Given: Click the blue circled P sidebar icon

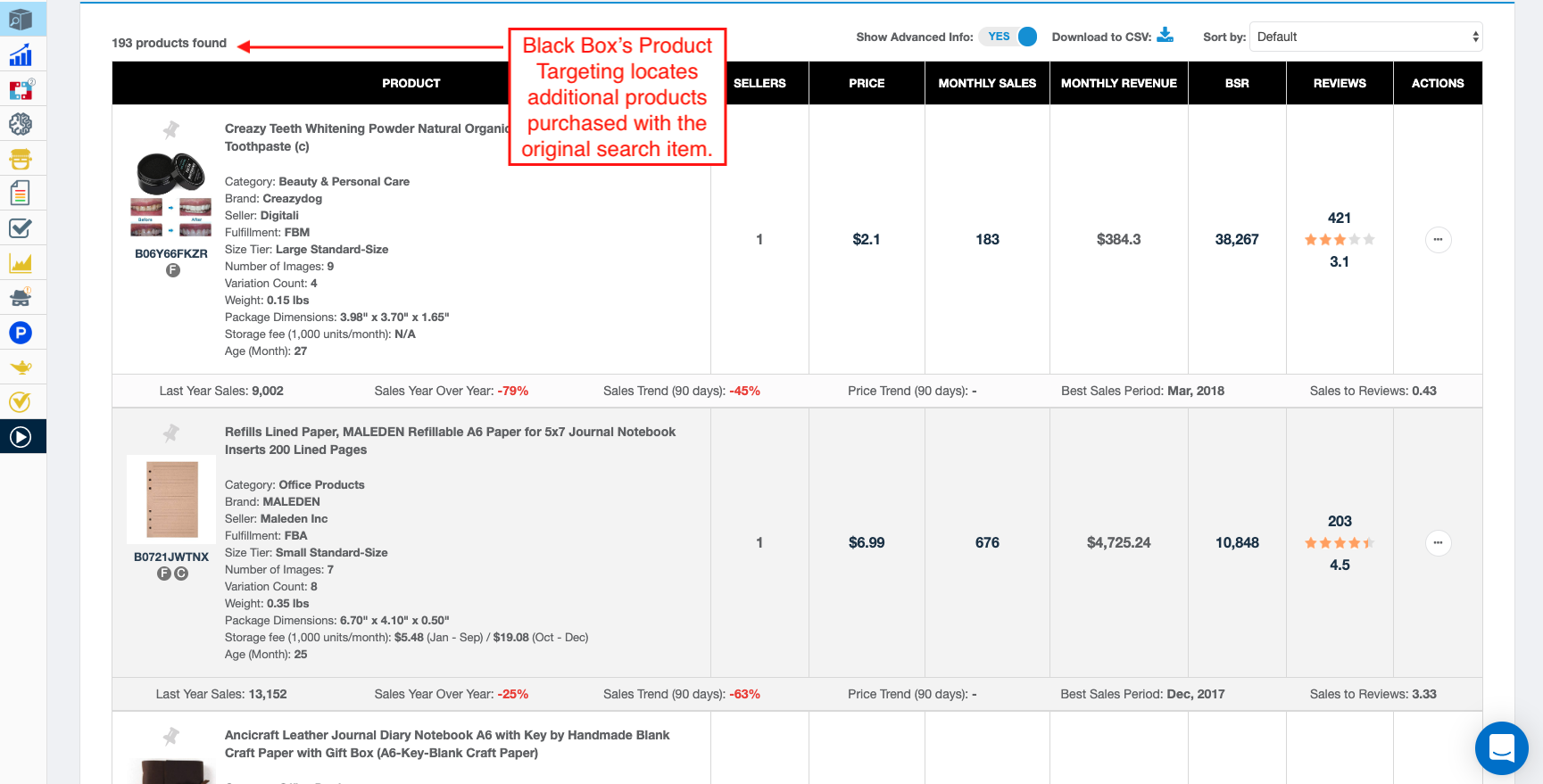Looking at the screenshot, I should point(21,333).
